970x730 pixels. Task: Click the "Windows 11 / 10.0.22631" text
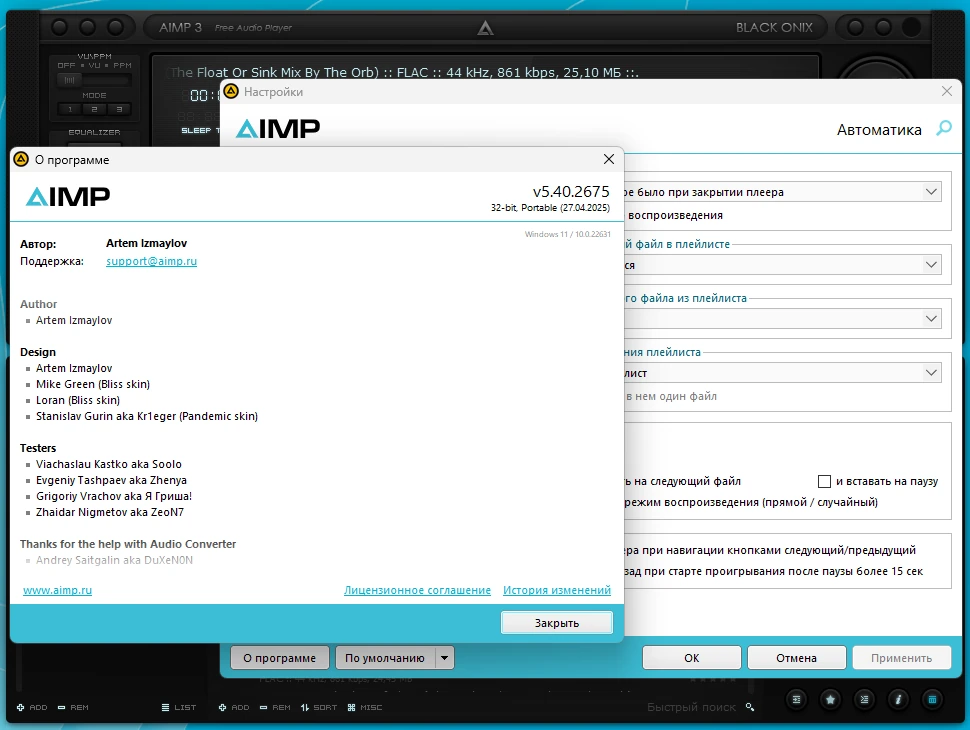click(x=567, y=234)
